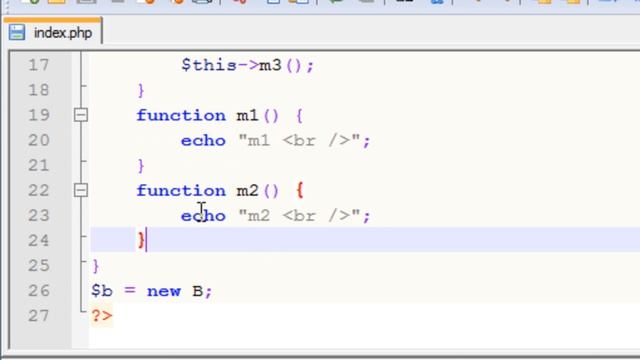Click the blue disk icon on index.php tab

click(x=17, y=32)
